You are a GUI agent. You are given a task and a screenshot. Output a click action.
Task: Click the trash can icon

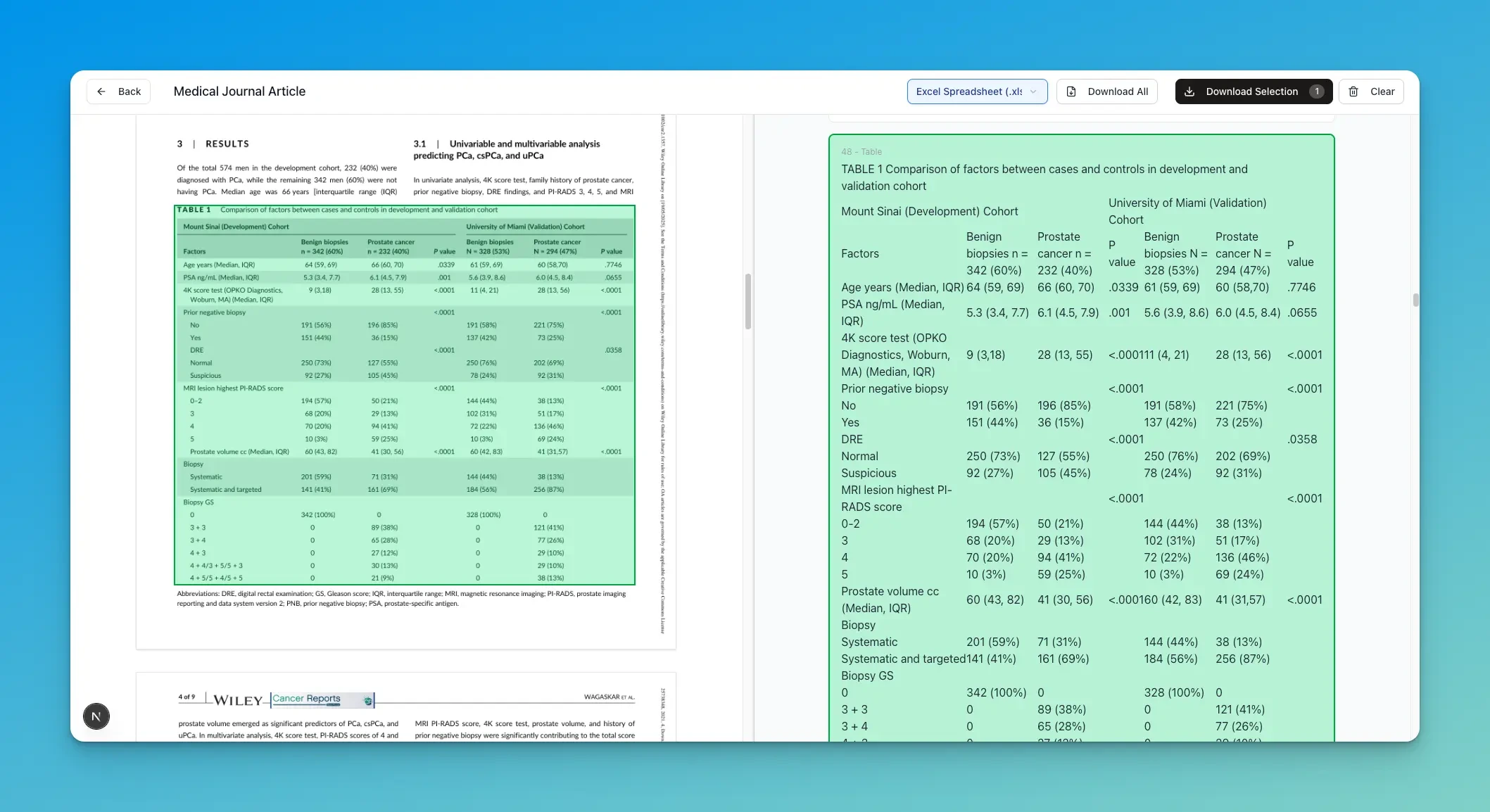point(1353,91)
